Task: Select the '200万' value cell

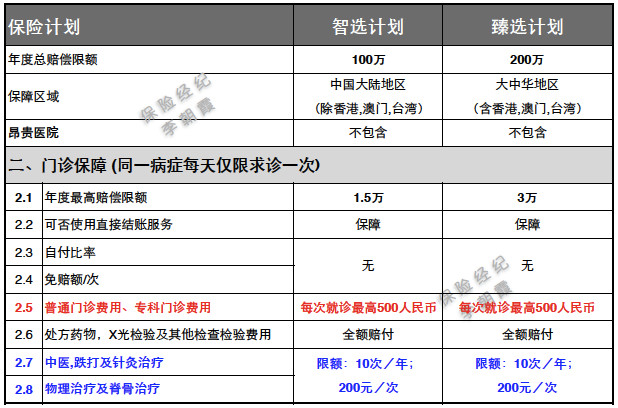Action: pyautogui.click(x=527, y=60)
